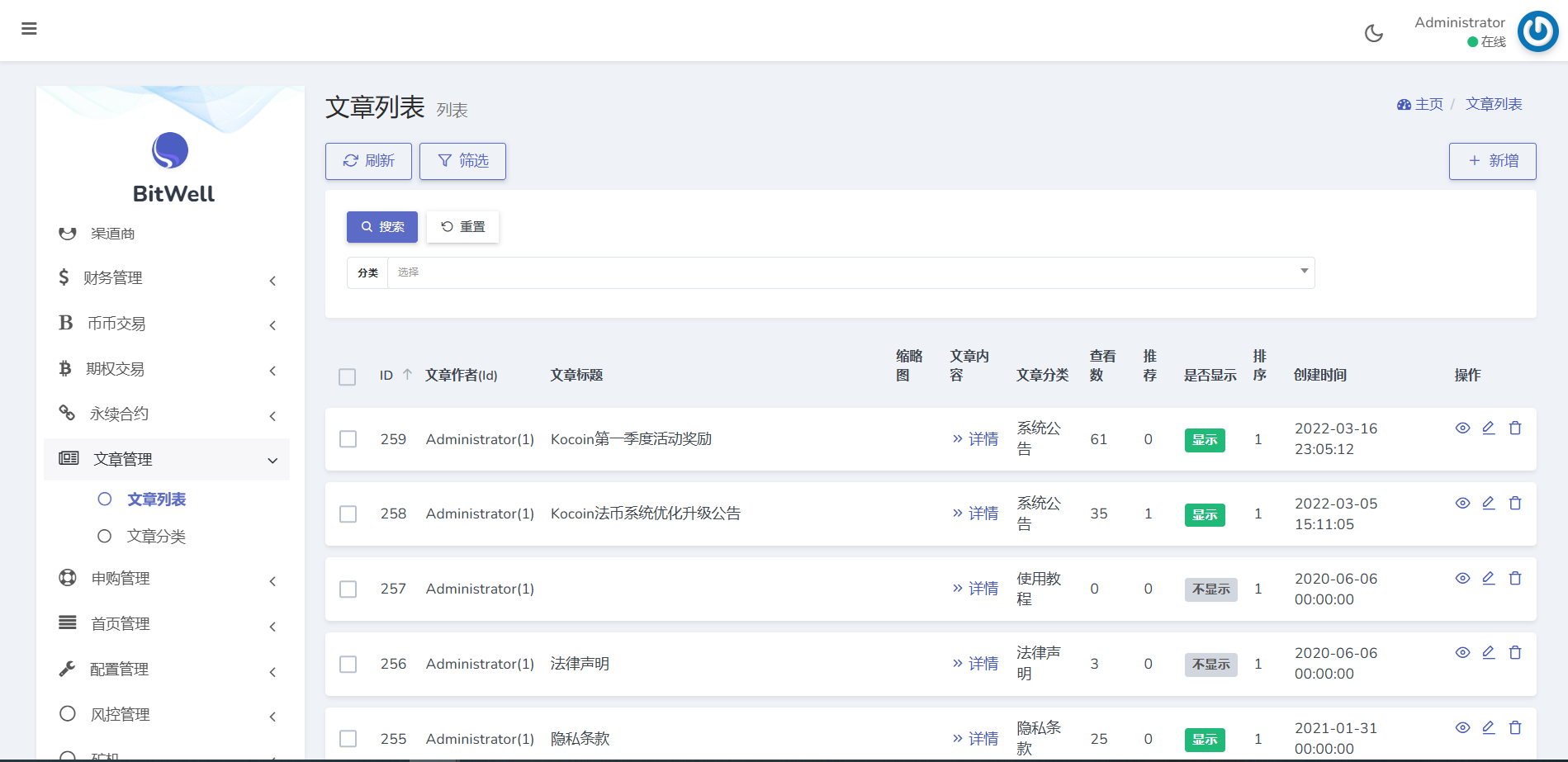The width and height of the screenshot is (1568, 762).
Task: Toggle the hamburger sidebar menu
Action: point(29,29)
